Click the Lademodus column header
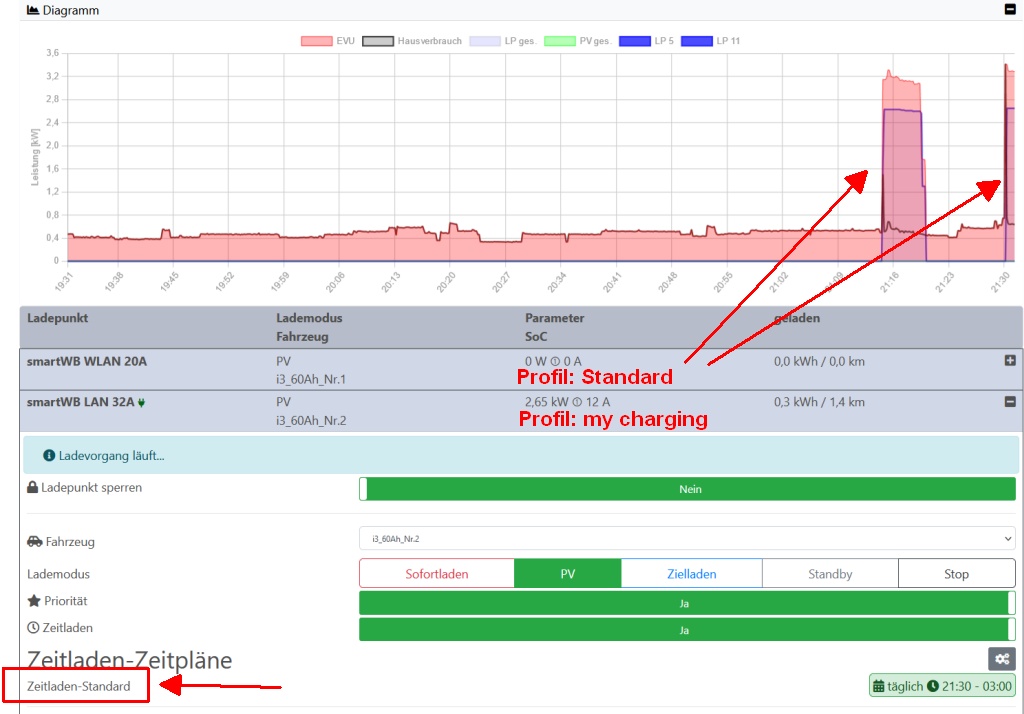The image size is (1024, 714). 309,318
